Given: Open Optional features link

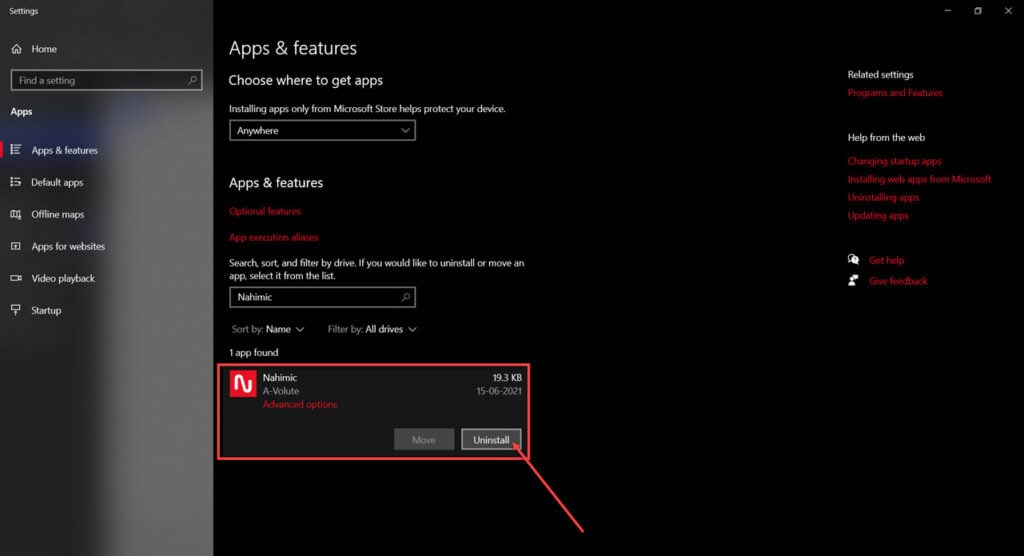Looking at the screenshot, I should 264,211.
